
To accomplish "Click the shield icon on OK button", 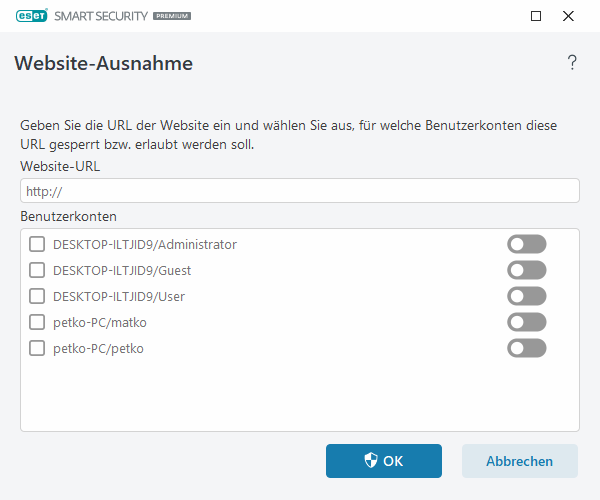I will (370, 461).
